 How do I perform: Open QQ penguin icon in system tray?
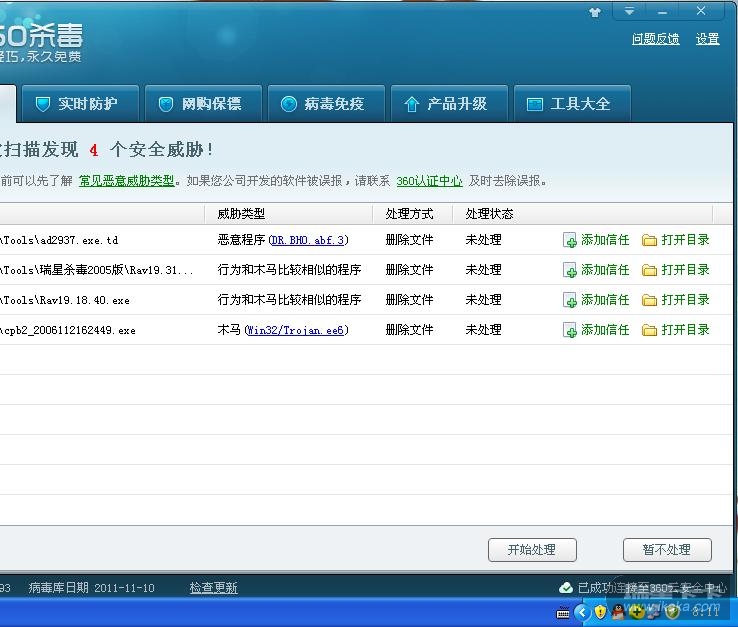pos(618,611)
